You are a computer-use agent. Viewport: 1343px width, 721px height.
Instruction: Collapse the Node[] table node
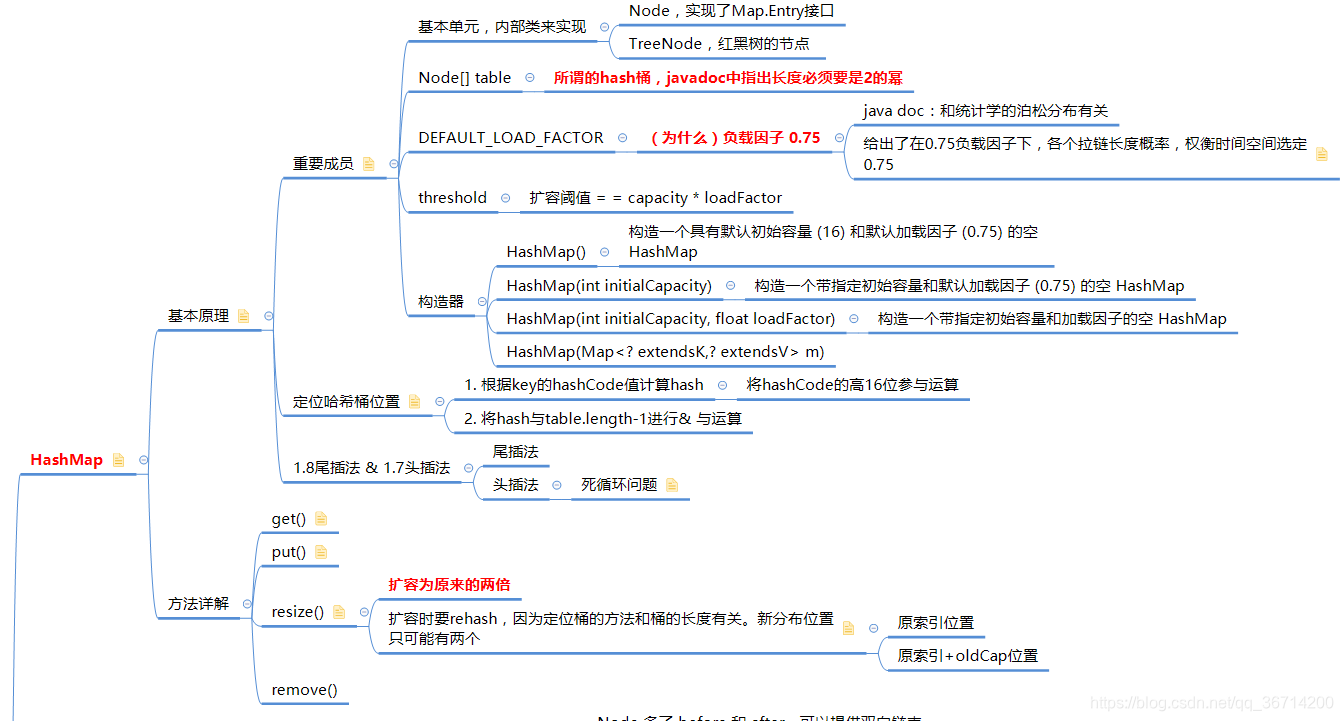[529, 78]
